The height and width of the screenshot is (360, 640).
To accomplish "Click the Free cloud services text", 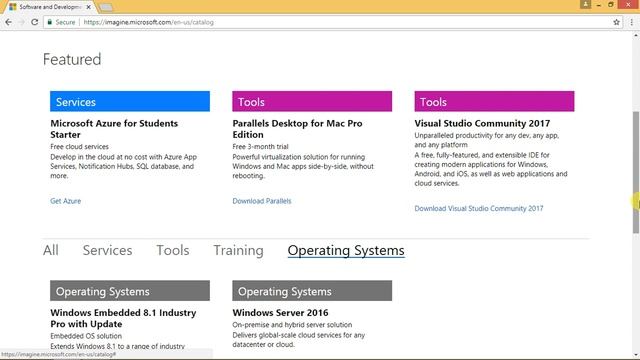I will (x=79, y=147).
